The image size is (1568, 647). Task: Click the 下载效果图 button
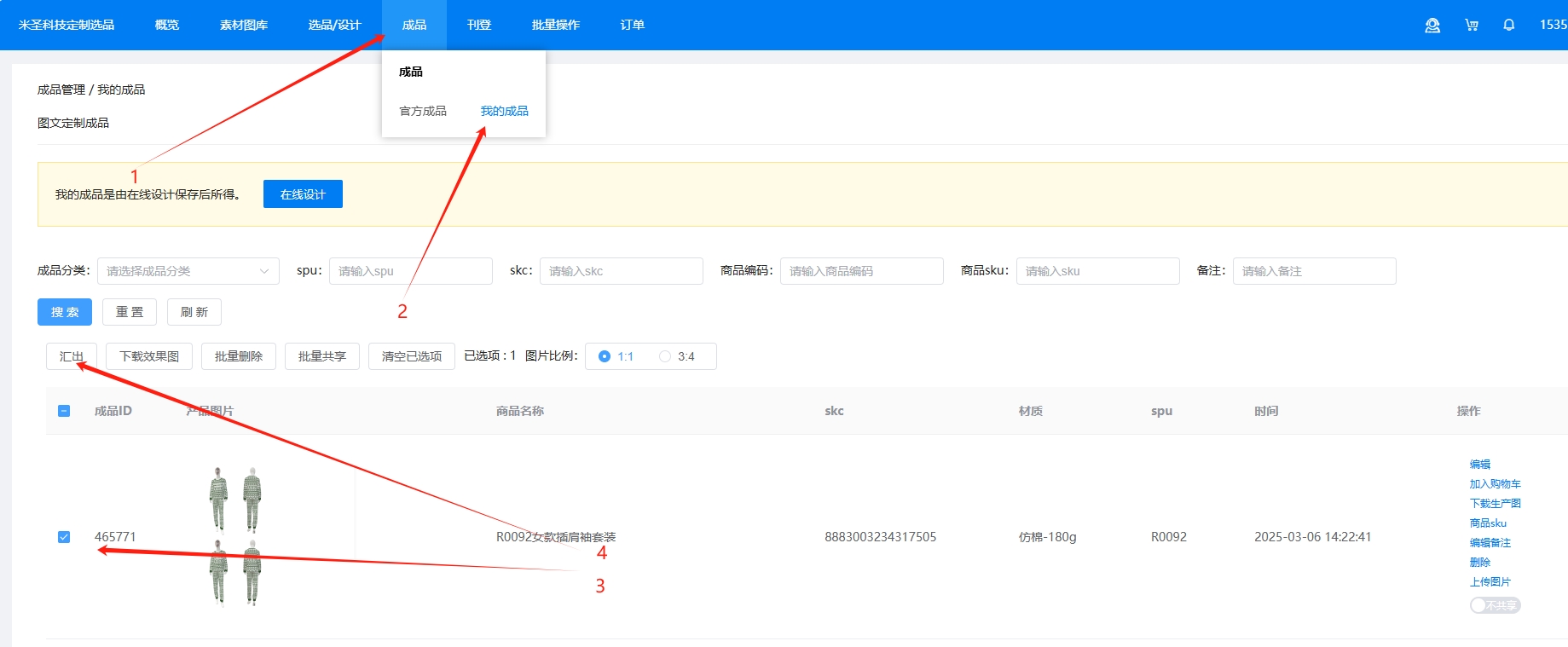tap(149, 356)
